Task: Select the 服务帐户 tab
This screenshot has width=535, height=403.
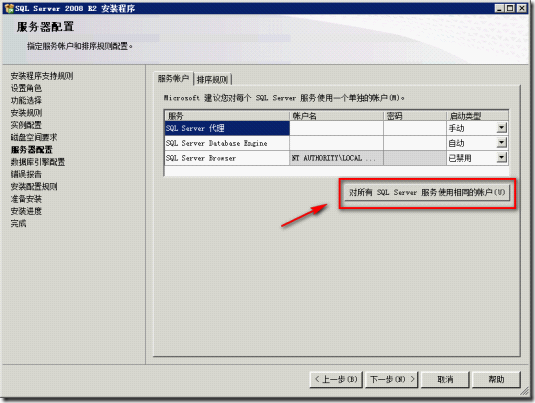Action: 173,78
